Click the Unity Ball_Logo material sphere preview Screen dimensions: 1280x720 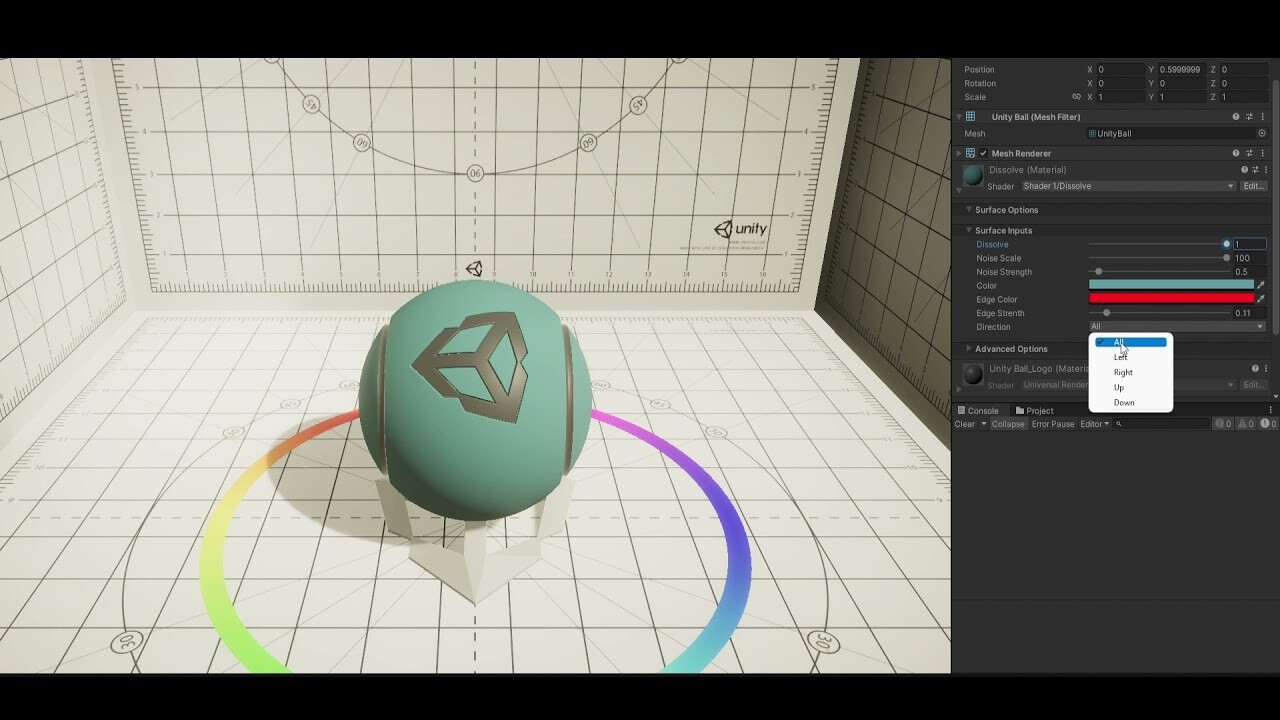click(971, 375)
